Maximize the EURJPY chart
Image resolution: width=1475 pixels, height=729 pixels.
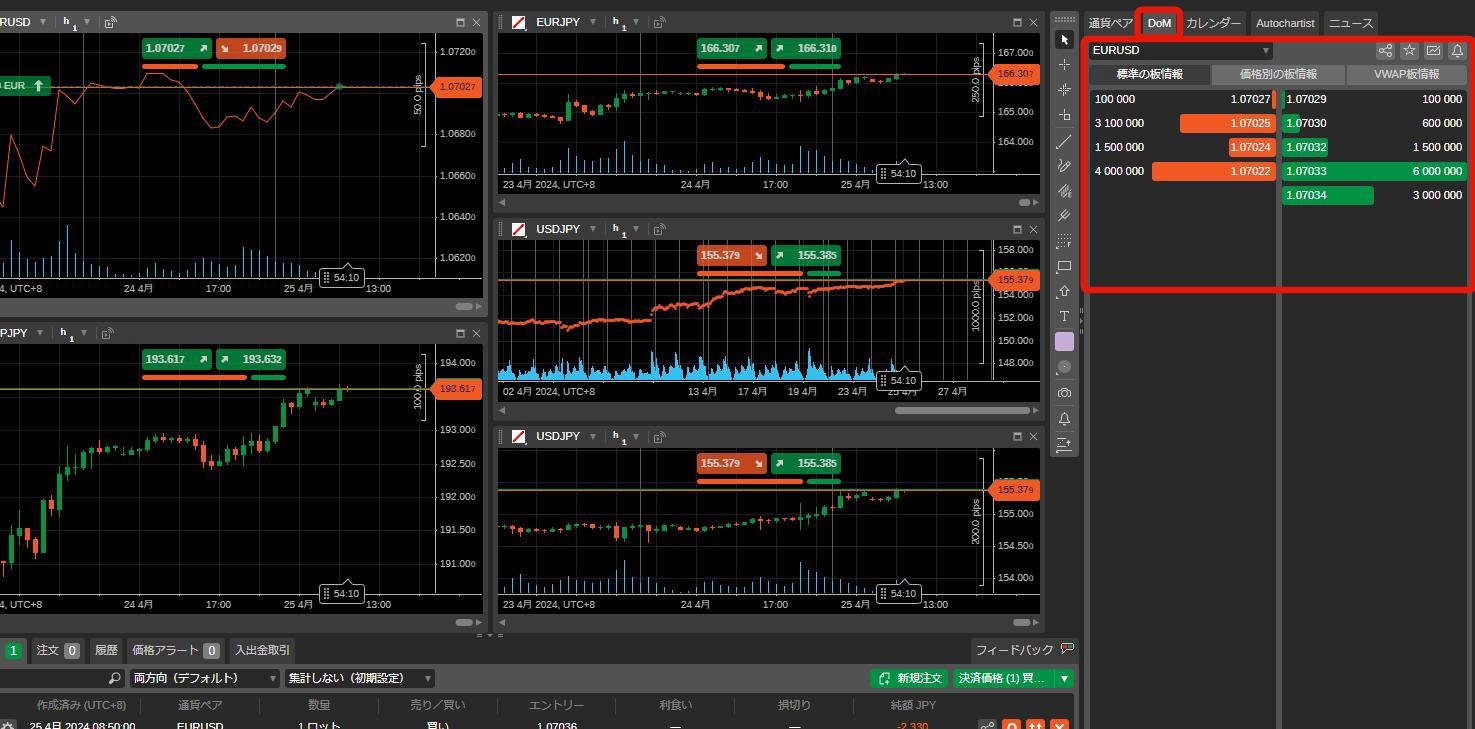pos(1018,22)
